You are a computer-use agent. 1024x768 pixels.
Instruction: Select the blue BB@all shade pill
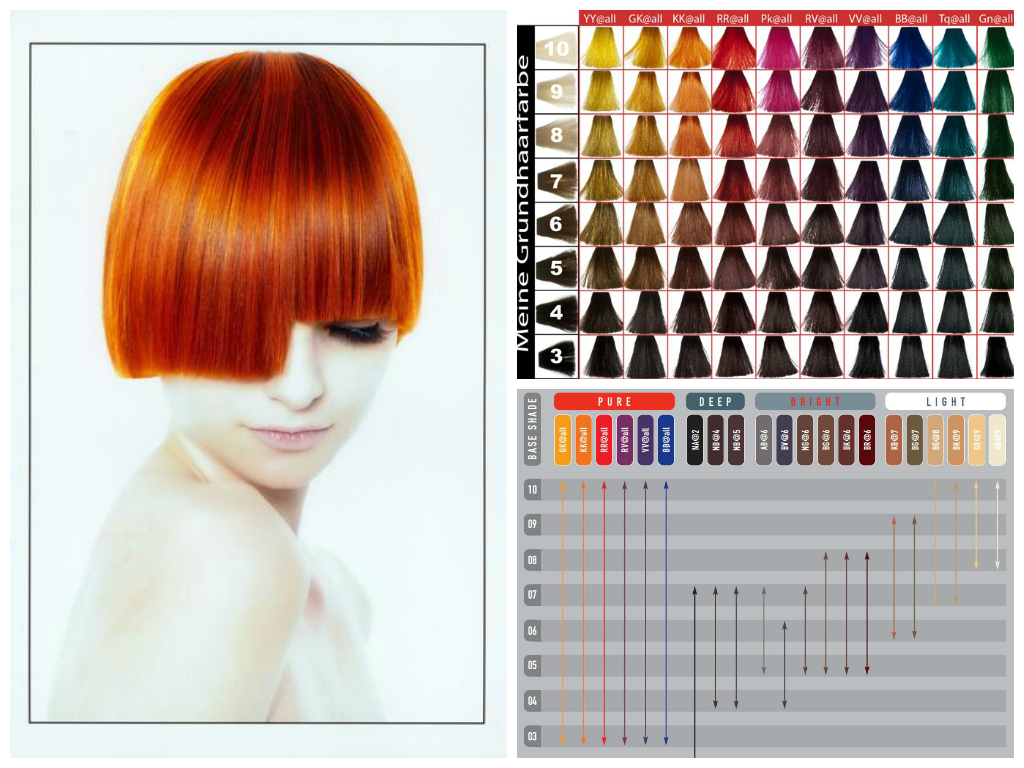click(666, 440)
